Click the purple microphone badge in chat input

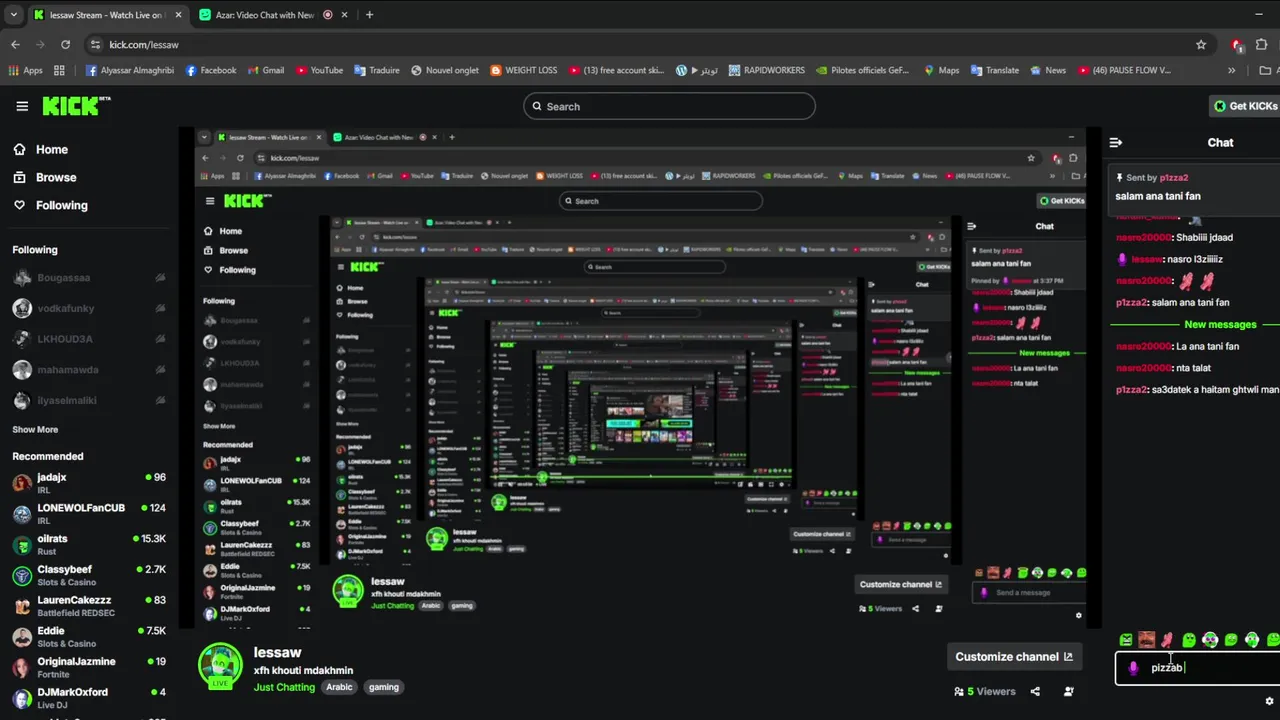pyautogui.click(x=1133, y=668)
